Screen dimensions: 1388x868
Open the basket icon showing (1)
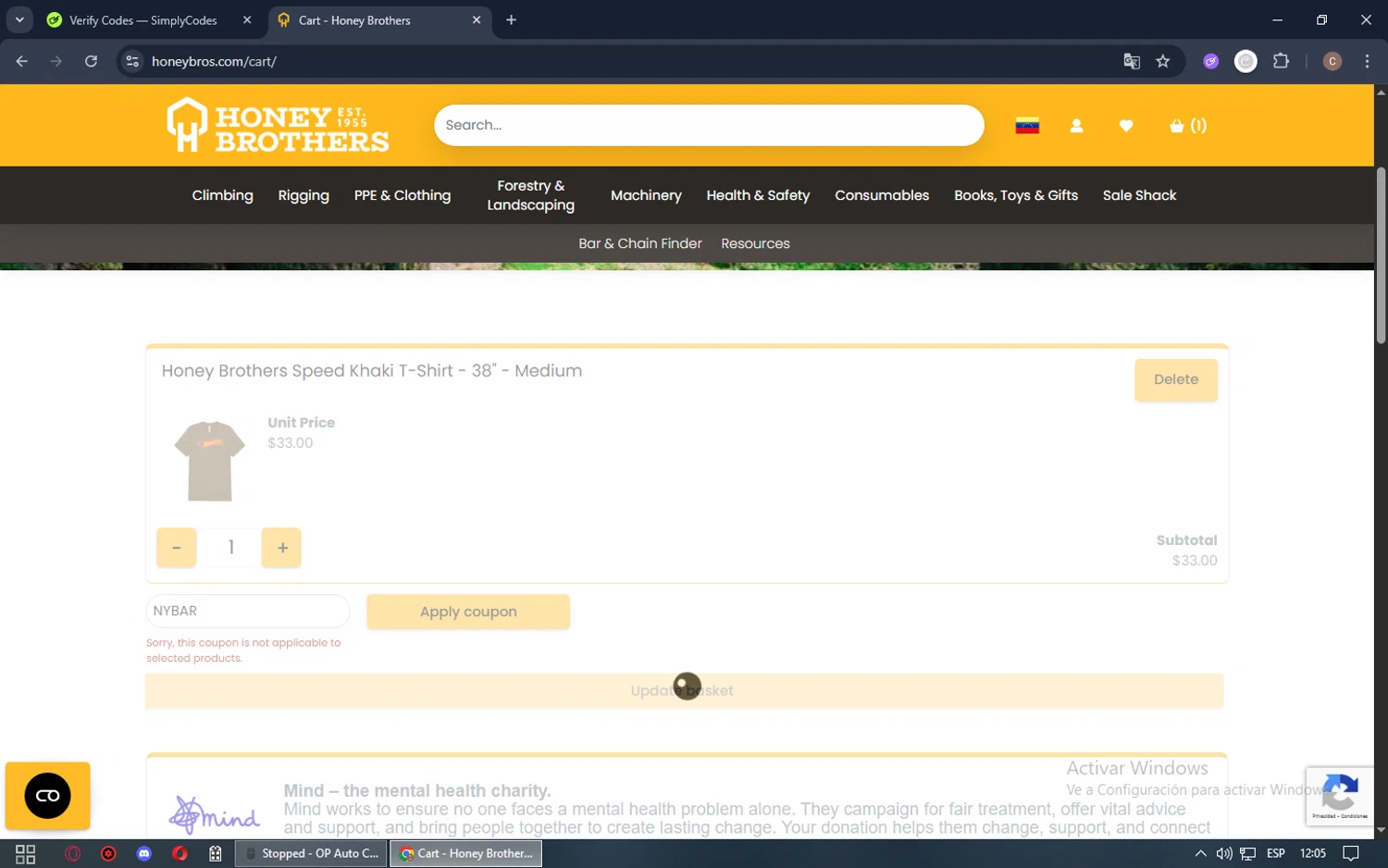point(1188,126)
